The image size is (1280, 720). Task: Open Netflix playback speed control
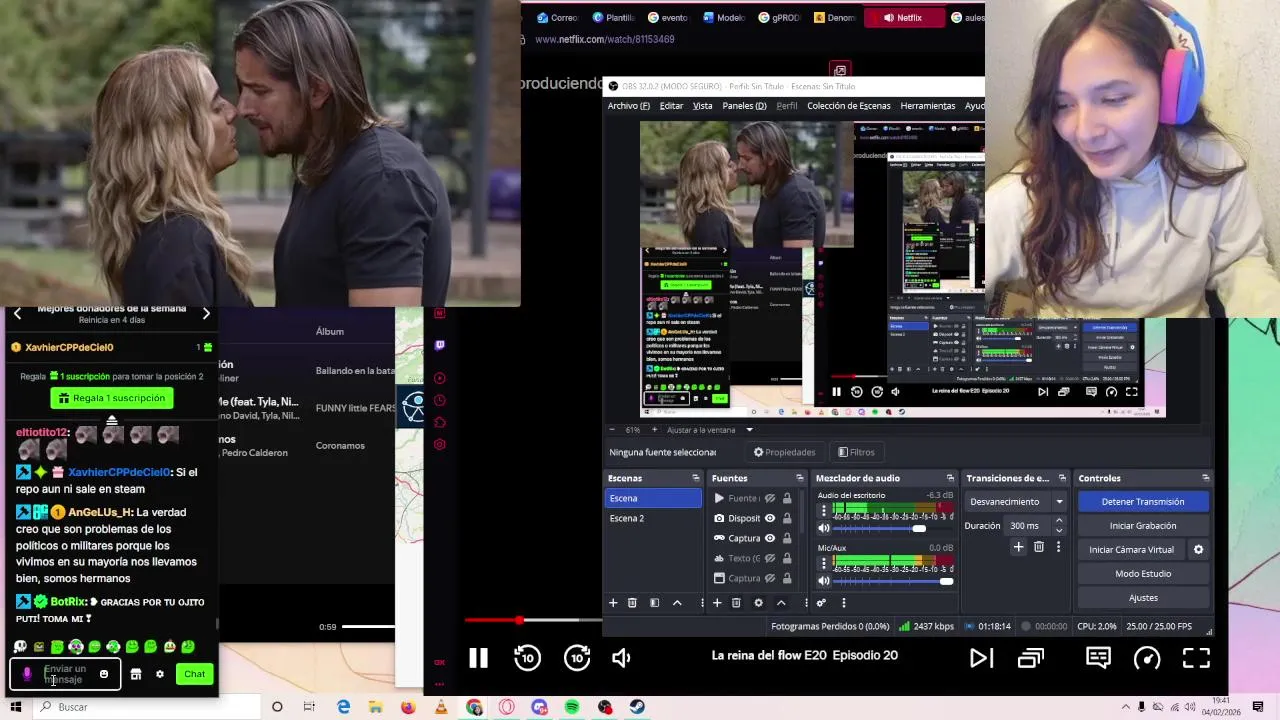tap(1147, 657)
